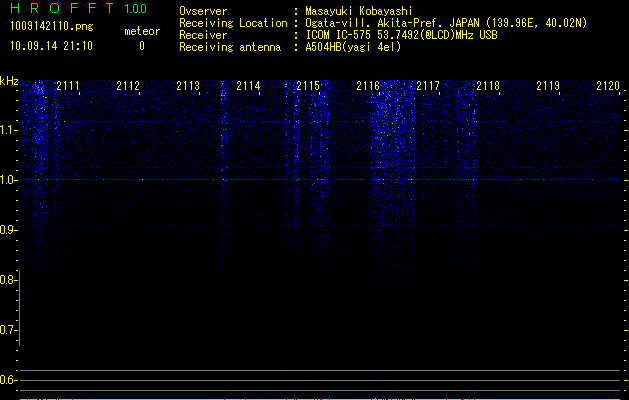
Task: Click the 2119 time marker
Action: (548, 86)
